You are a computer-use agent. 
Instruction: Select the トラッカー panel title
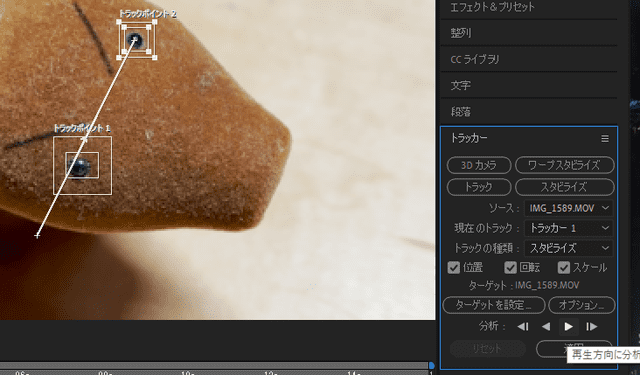(469, 138)
